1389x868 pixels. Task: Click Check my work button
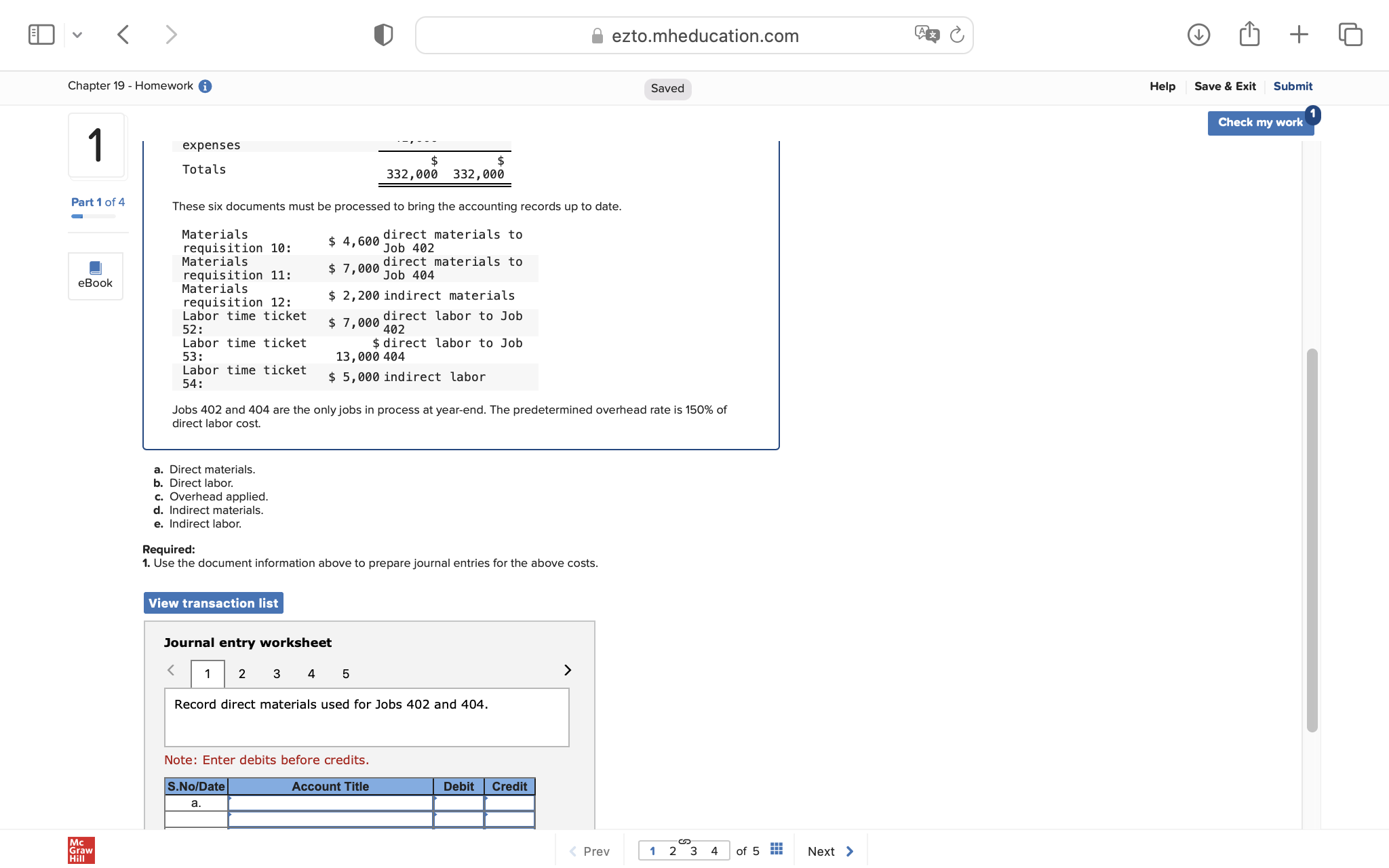click(1260, 123)
